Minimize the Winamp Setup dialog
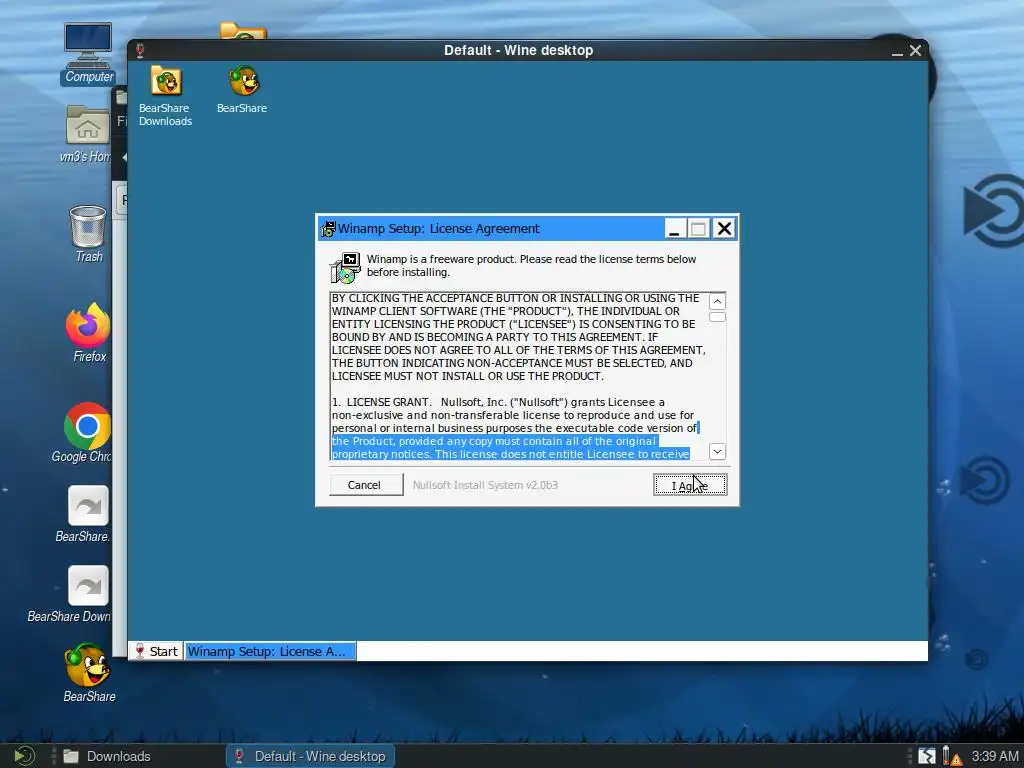Image resolution: width=1024 pixels, height=768 pixels. (675, 229)
